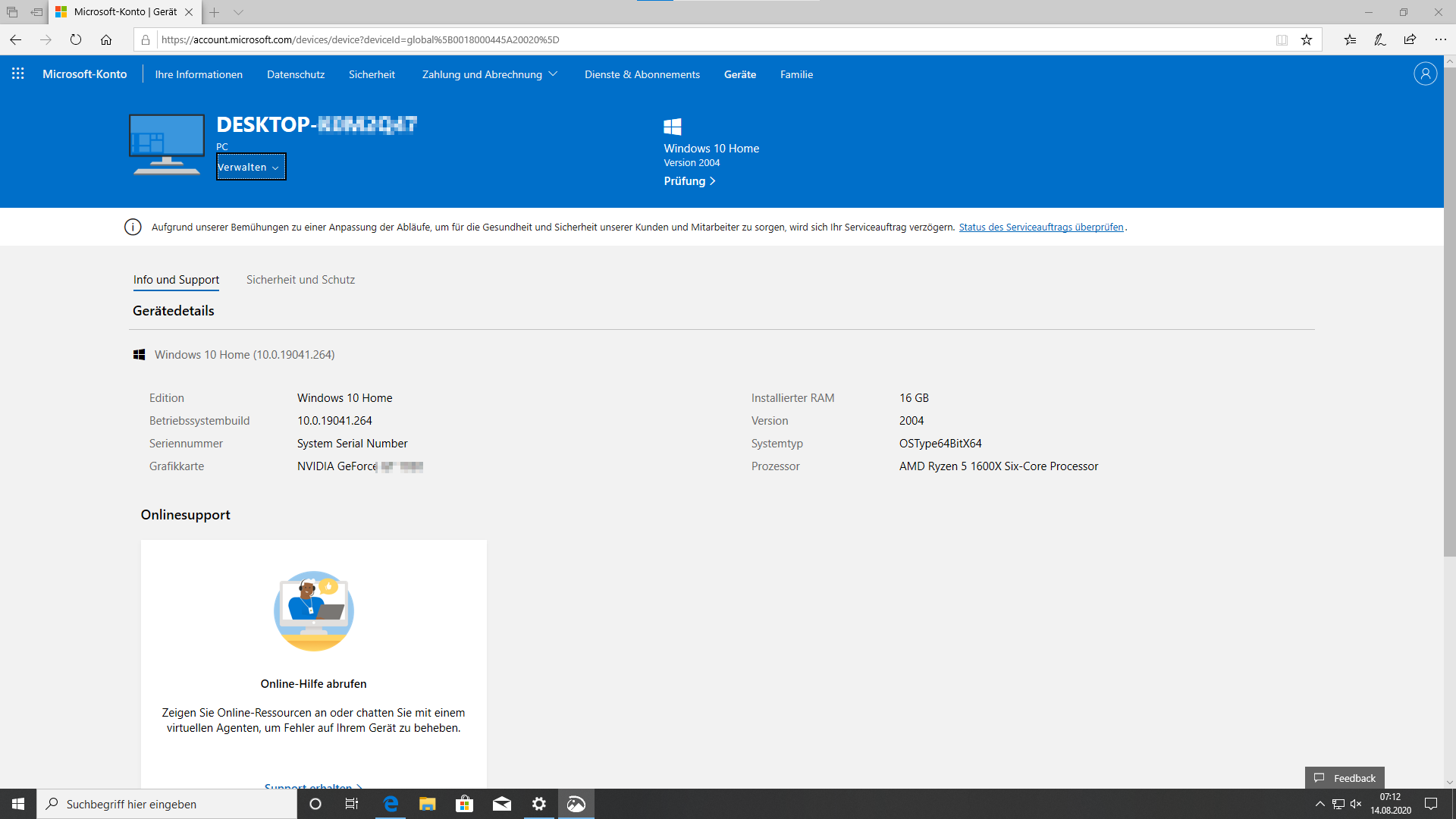The image size is (1456, 819).
Task: Open Edge settings and more menu
Action: point(1441,39)
